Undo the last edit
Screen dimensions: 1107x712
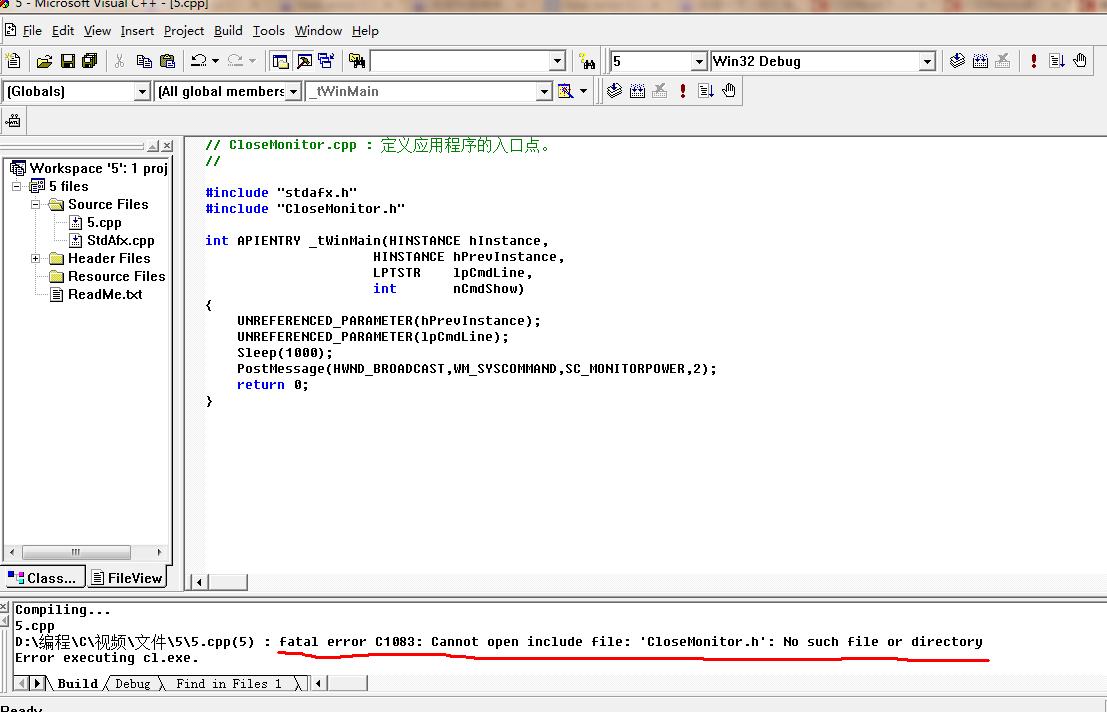coord(198,61)
